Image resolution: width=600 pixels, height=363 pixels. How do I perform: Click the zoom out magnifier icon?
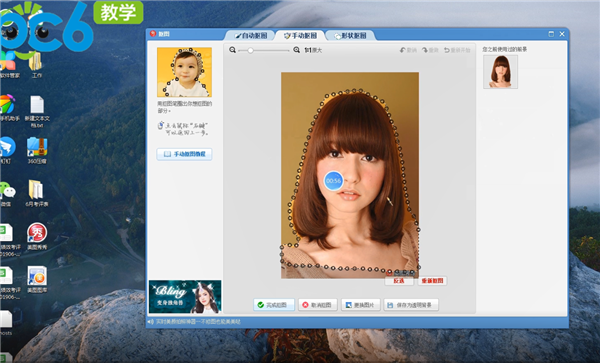(x=232, y=50)
